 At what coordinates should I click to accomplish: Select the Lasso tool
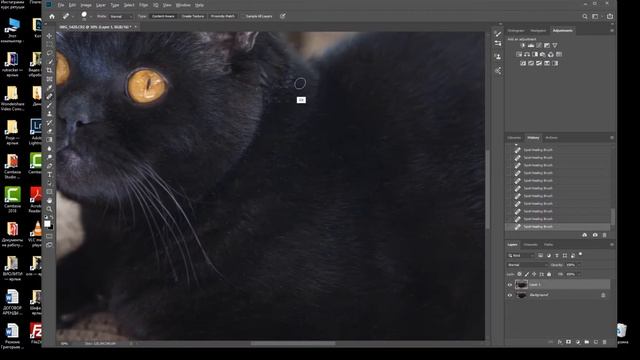coord(49,53)
